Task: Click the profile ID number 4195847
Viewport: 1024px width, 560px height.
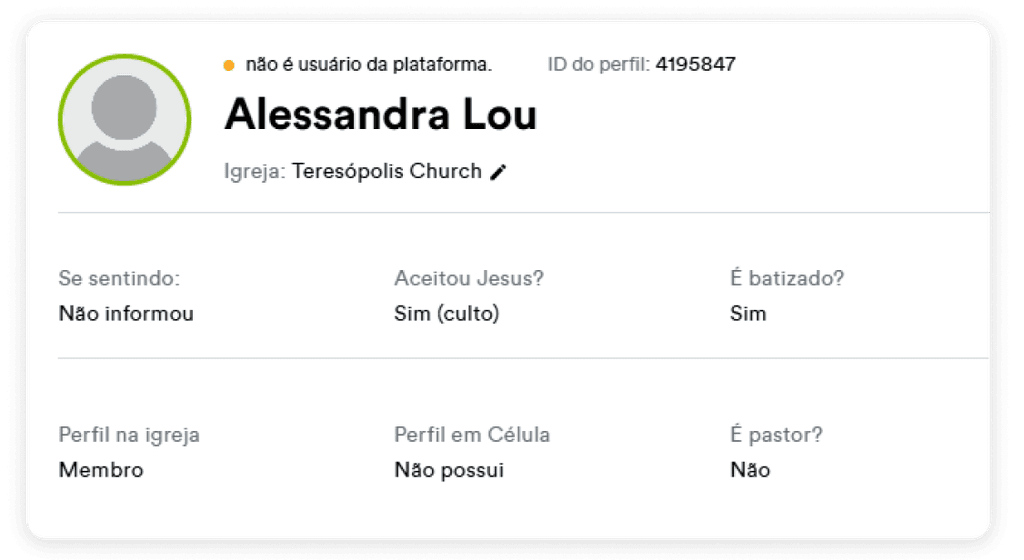Action: (696, 64)
